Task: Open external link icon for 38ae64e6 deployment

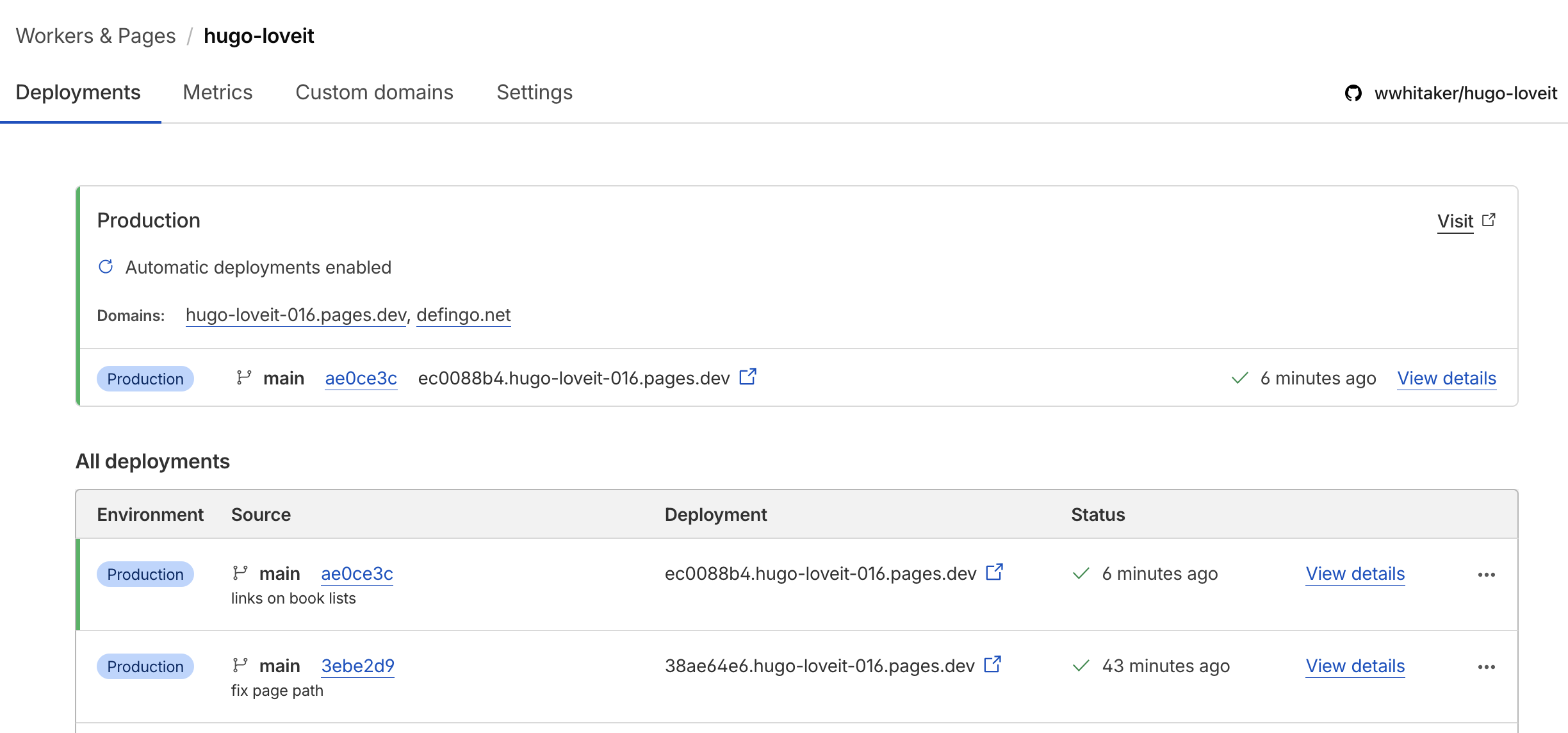Action: coord(993,664)
